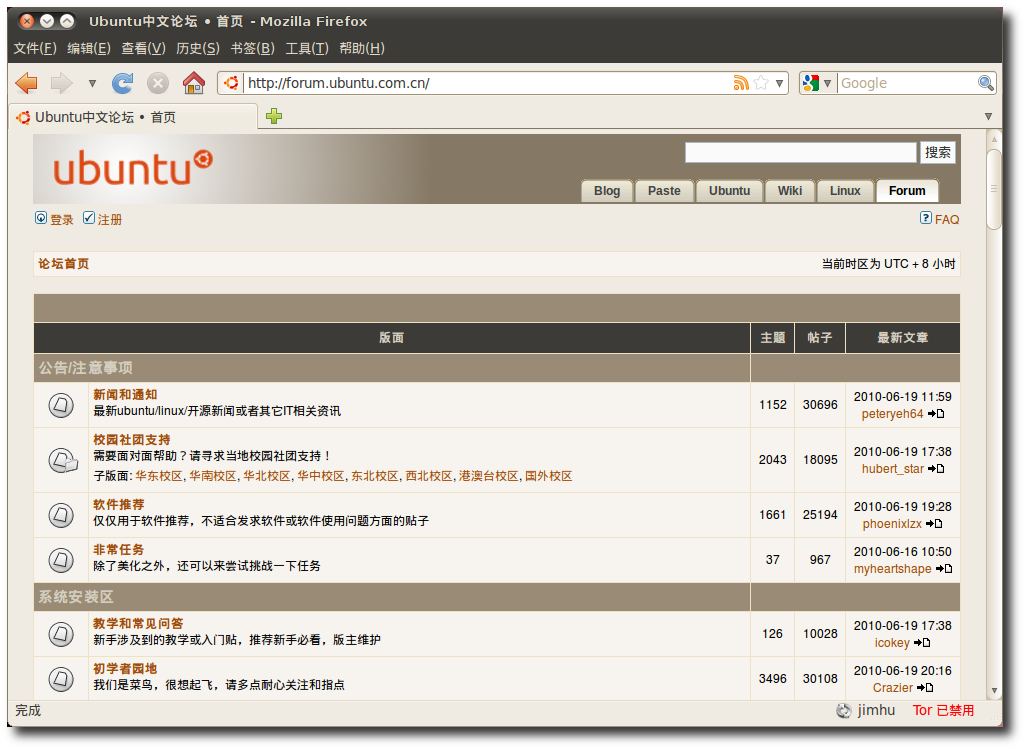View latest post icon next to myheartshape
The image size is (1026, 750).
pos(944,569)
